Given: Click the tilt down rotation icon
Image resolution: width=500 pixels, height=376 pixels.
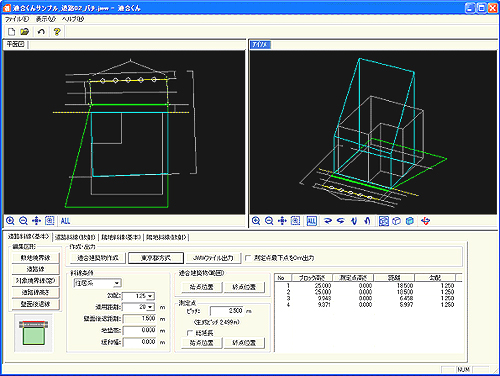Looking at the screenshot, I should coord(354,221).
